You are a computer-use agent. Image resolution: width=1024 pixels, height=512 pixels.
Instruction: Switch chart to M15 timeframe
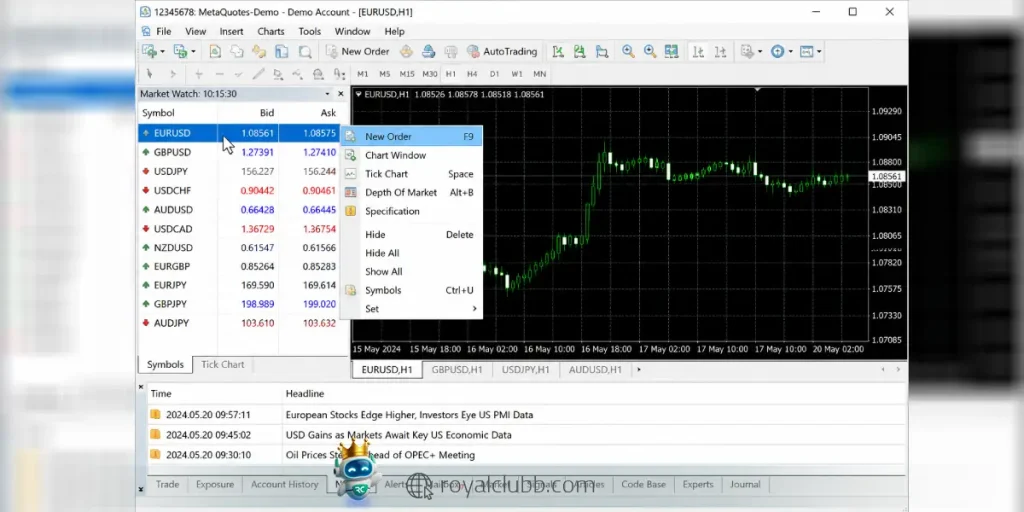click(x=407, y=74)
